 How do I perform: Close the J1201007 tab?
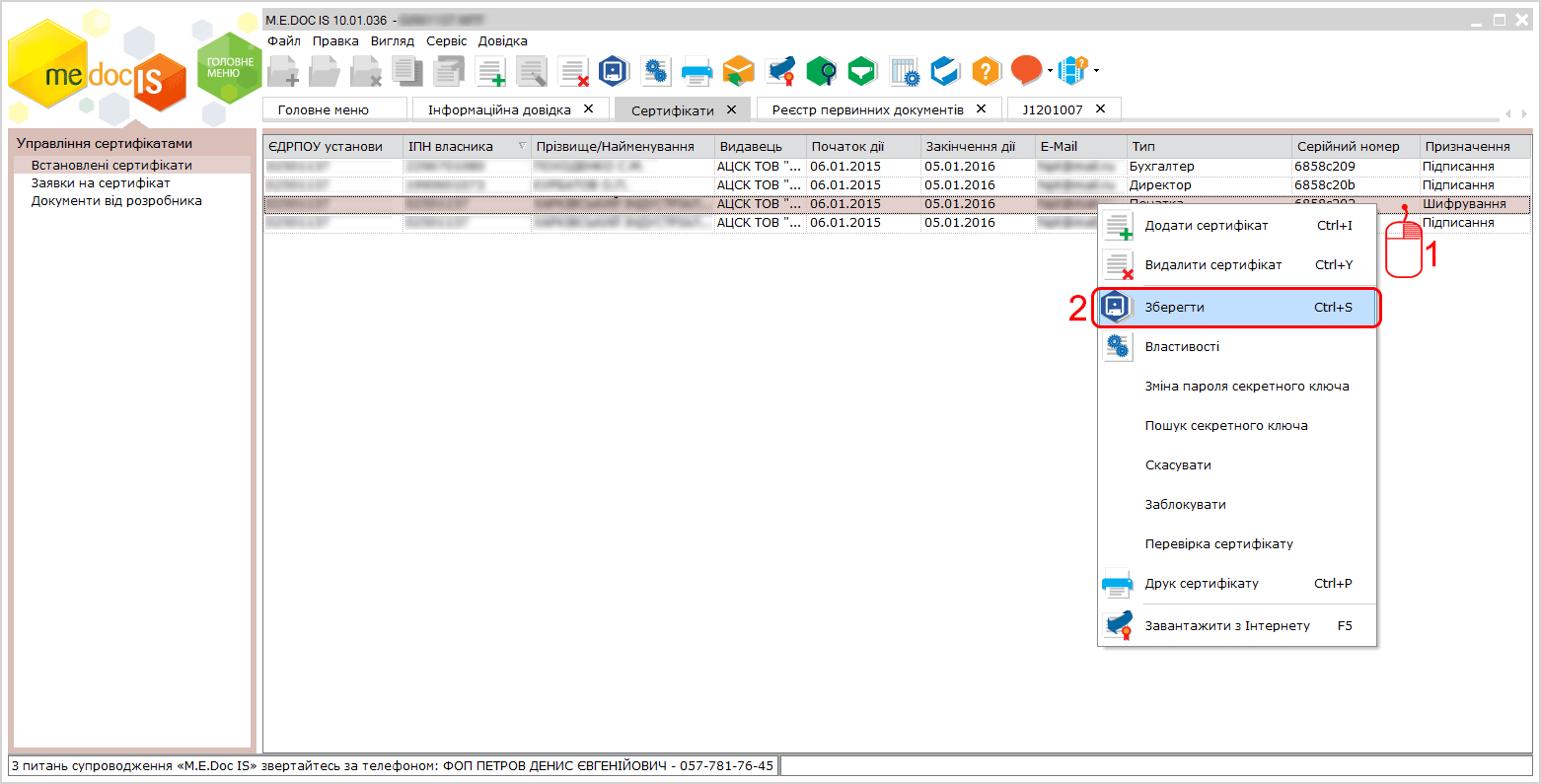[x=1100, y=108]
